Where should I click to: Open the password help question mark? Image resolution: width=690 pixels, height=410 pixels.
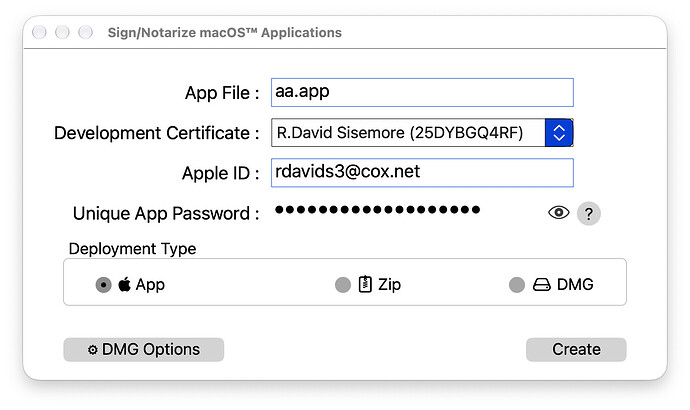[588, 214]
